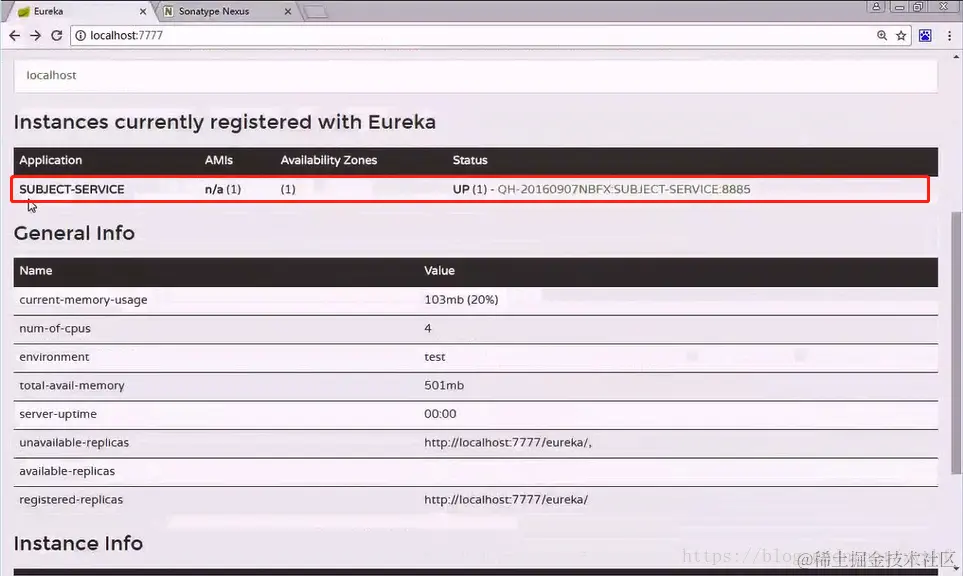Open the Chrome three-dot menu

point(949,36)
